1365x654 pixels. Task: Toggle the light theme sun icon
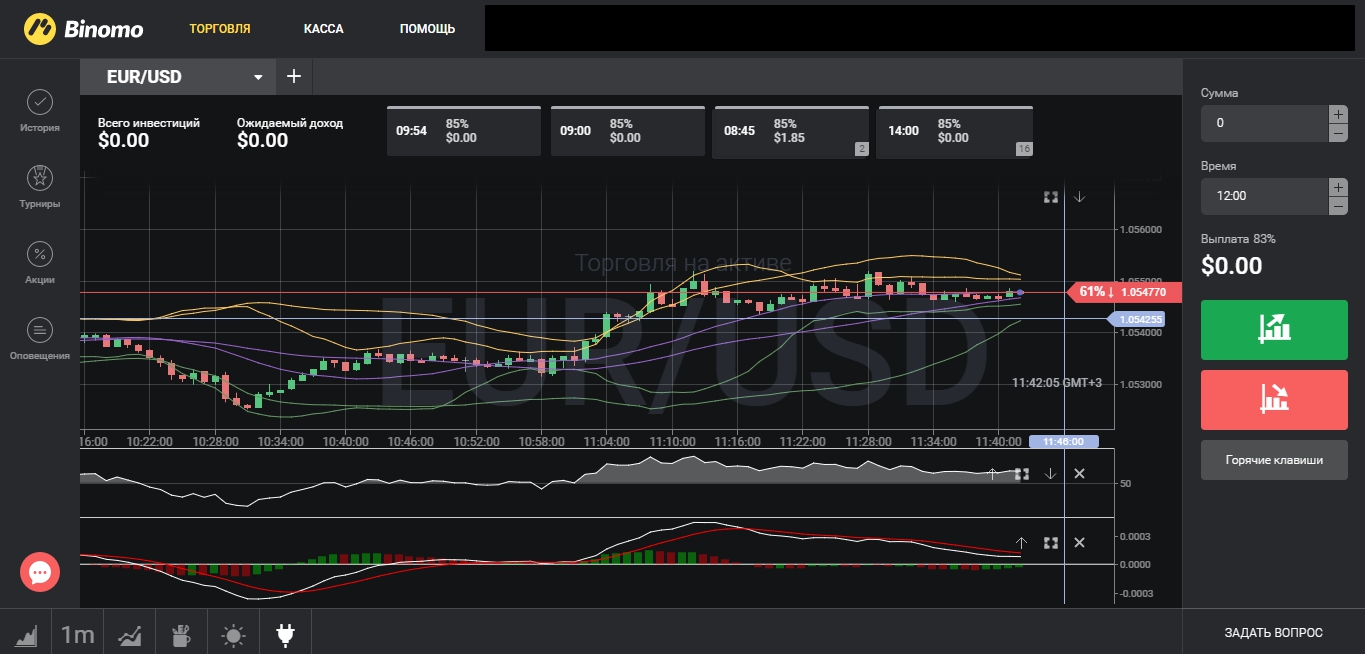233,634
